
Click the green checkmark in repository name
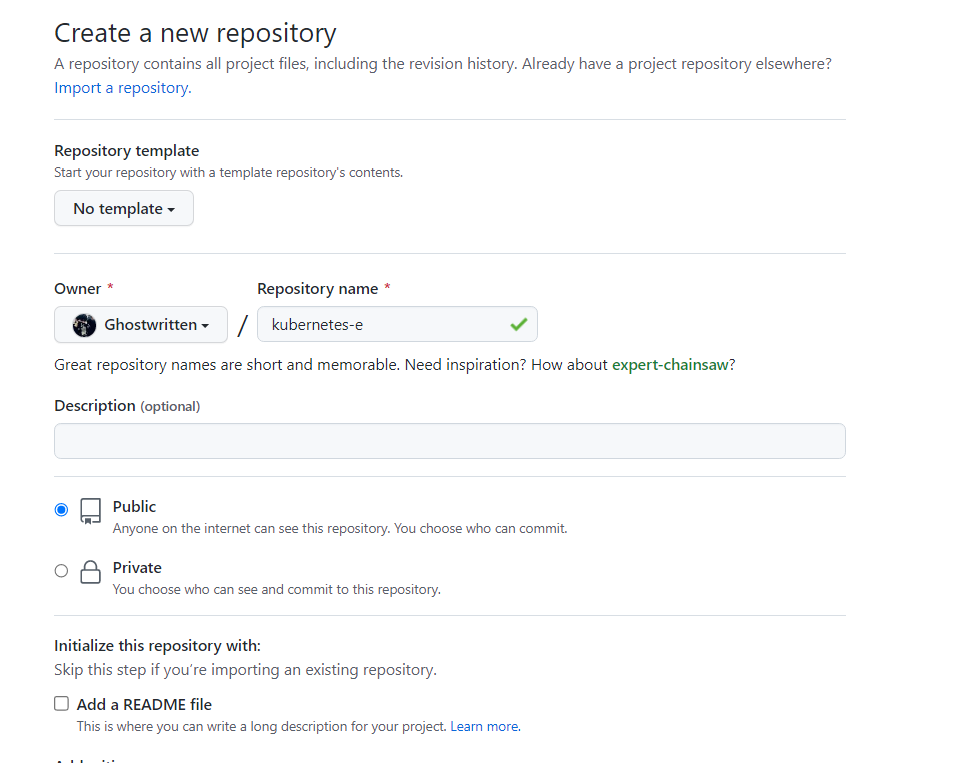coord(519,324)
